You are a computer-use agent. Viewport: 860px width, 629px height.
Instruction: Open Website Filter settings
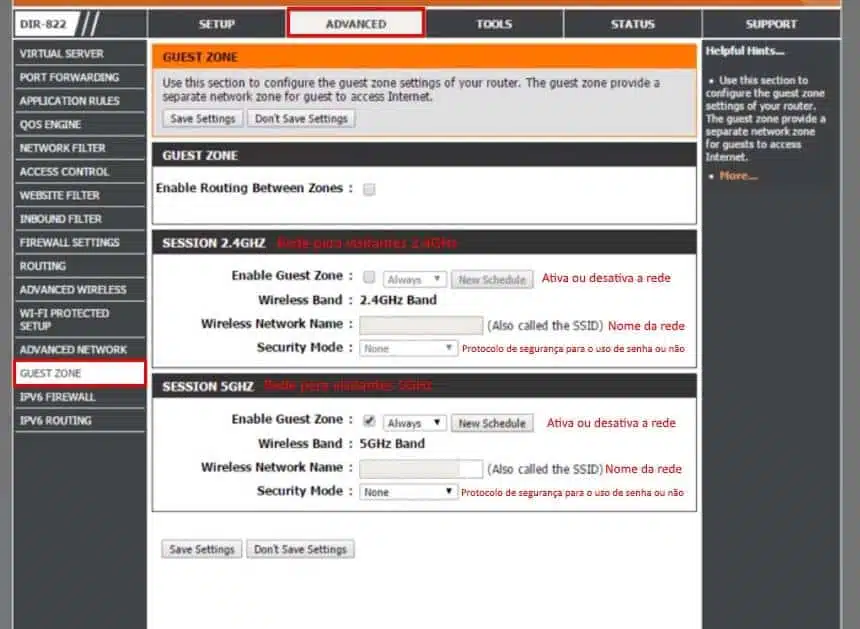pyautogui.click(x=80, y=195)
